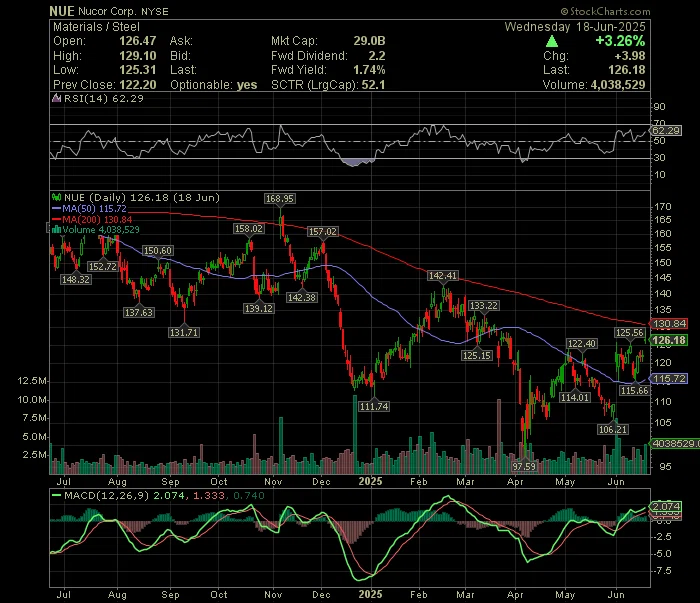This screenshot has height=603, width=700.
Task: Click the blue MA(50) legend line
Action: click(57, 208)
